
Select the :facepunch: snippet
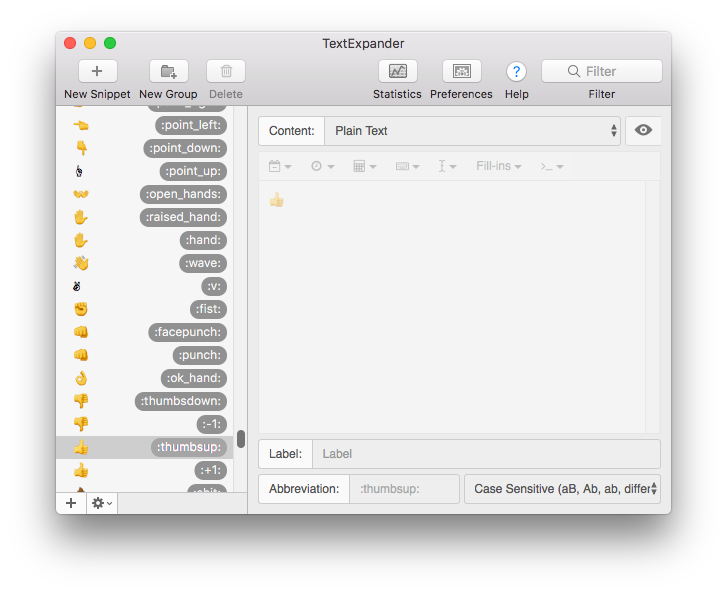pos(145,332)
